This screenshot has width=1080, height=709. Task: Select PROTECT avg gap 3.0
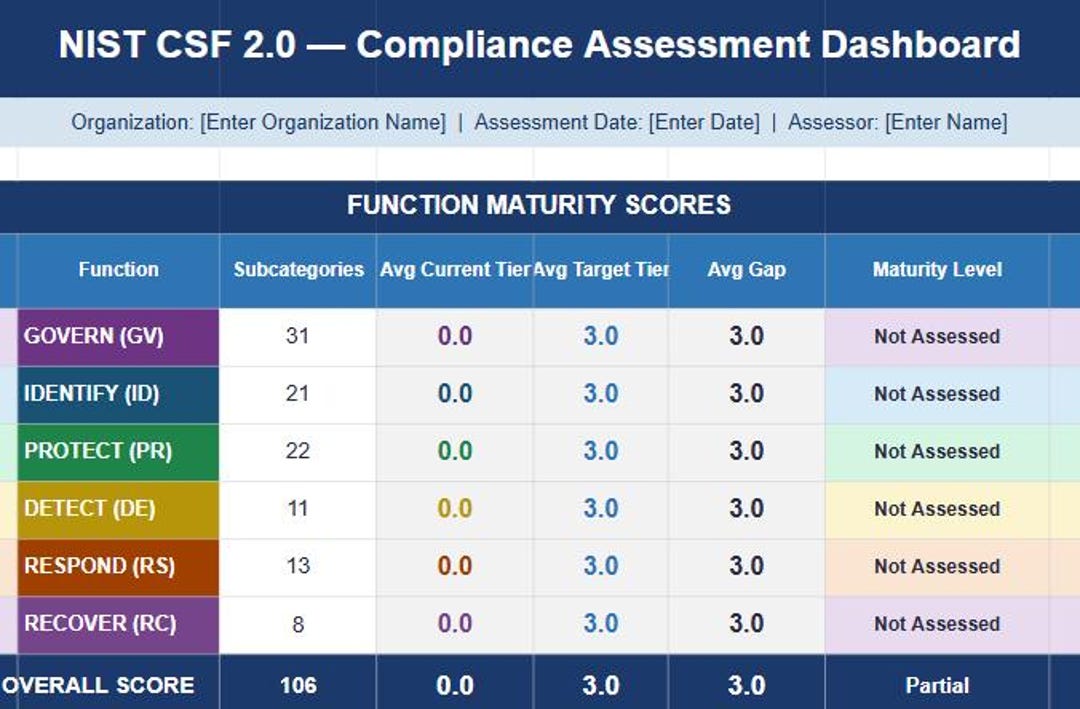pyautogui.click(x=747, y=452)
